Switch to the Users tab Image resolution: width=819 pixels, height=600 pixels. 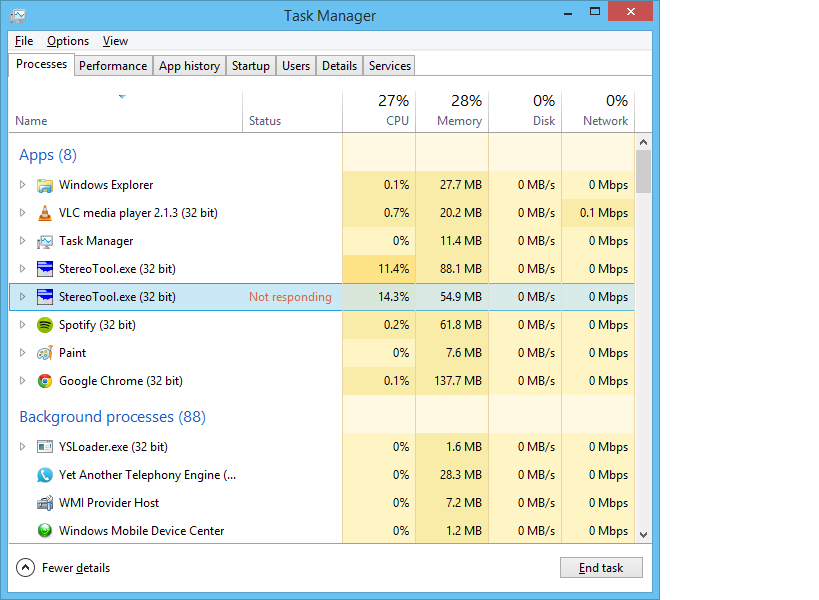296,66
